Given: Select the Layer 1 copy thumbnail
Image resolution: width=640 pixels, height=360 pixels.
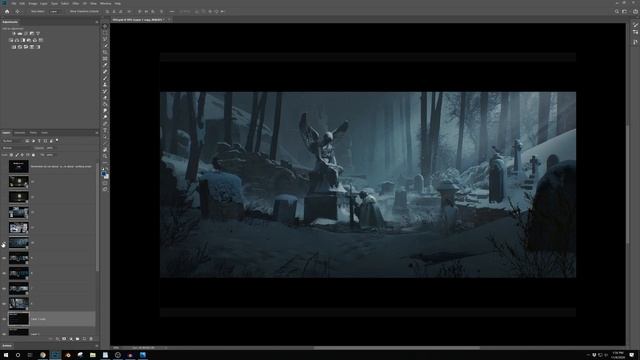Looking at the screenshot, I should pyautogui.click(x=19, y=319).
